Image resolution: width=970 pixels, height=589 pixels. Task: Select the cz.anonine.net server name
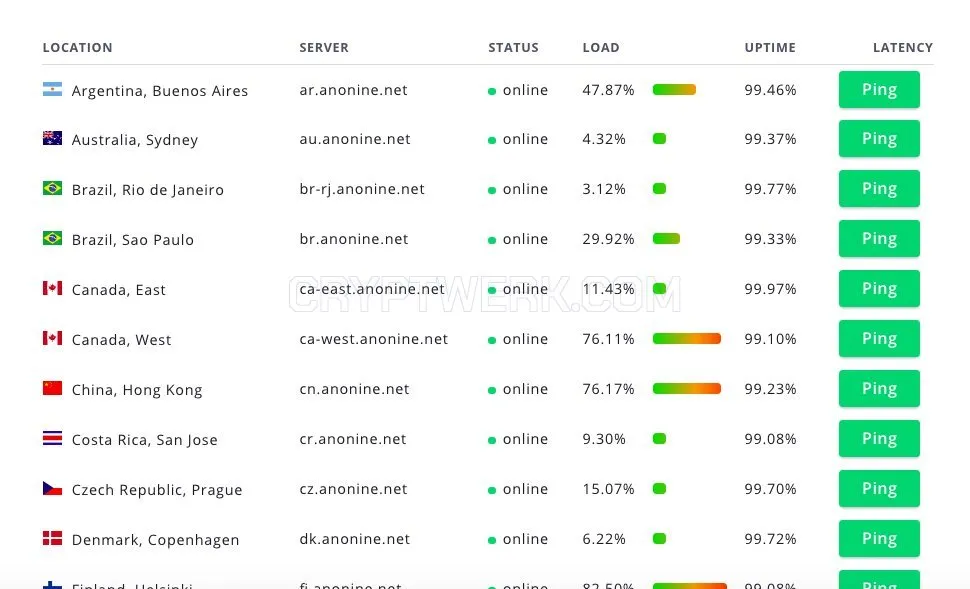[x=353, y=489]
